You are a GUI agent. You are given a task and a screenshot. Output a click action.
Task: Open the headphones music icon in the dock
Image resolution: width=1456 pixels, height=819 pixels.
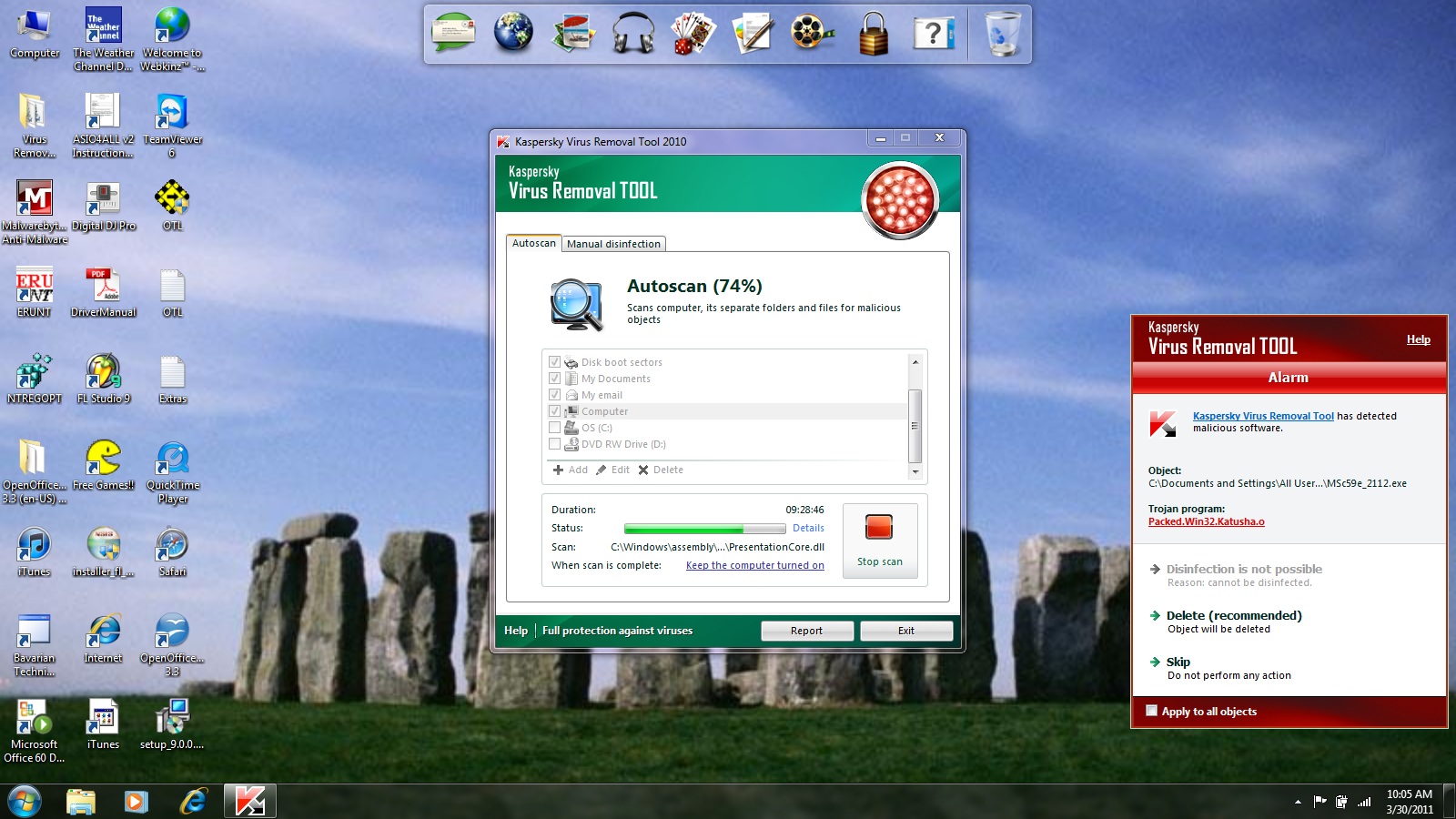633,34
